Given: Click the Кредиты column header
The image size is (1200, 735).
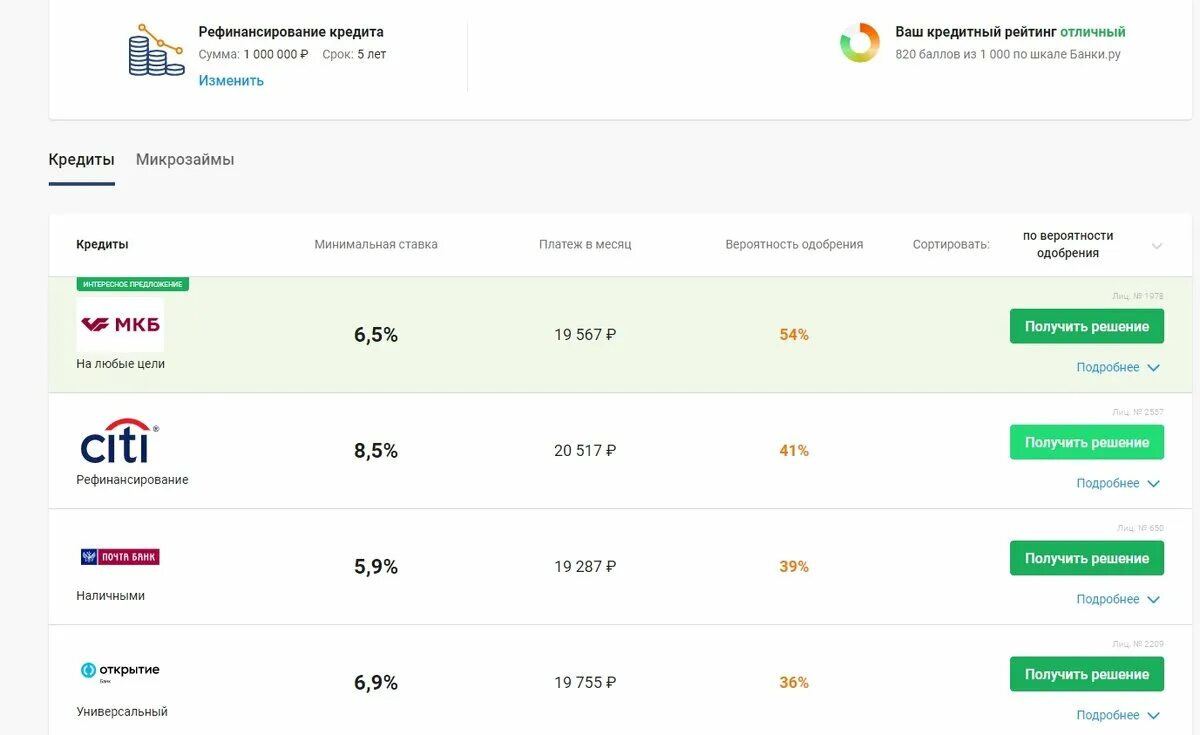Looking at the screenshot, I should point(102,245).
